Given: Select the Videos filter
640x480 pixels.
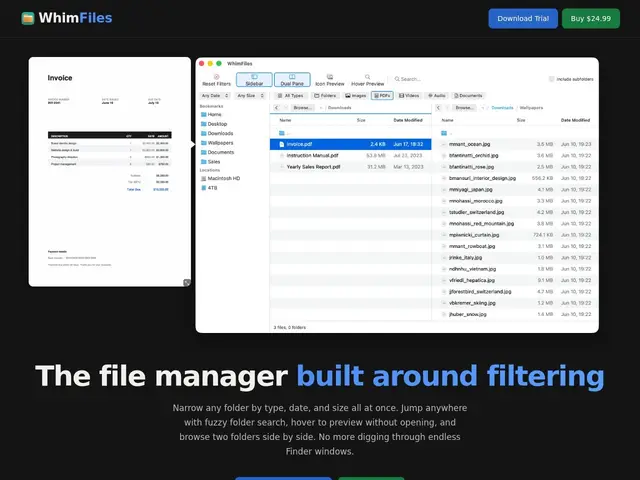Looking at the screenshot, I should coord(409,96).
